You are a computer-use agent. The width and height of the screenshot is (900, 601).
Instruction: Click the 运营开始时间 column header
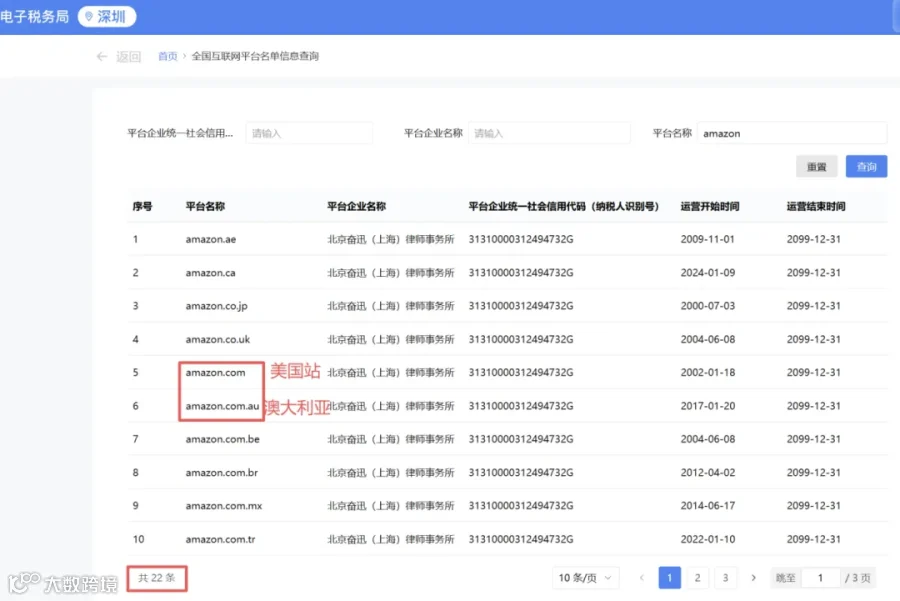[709, 206]
